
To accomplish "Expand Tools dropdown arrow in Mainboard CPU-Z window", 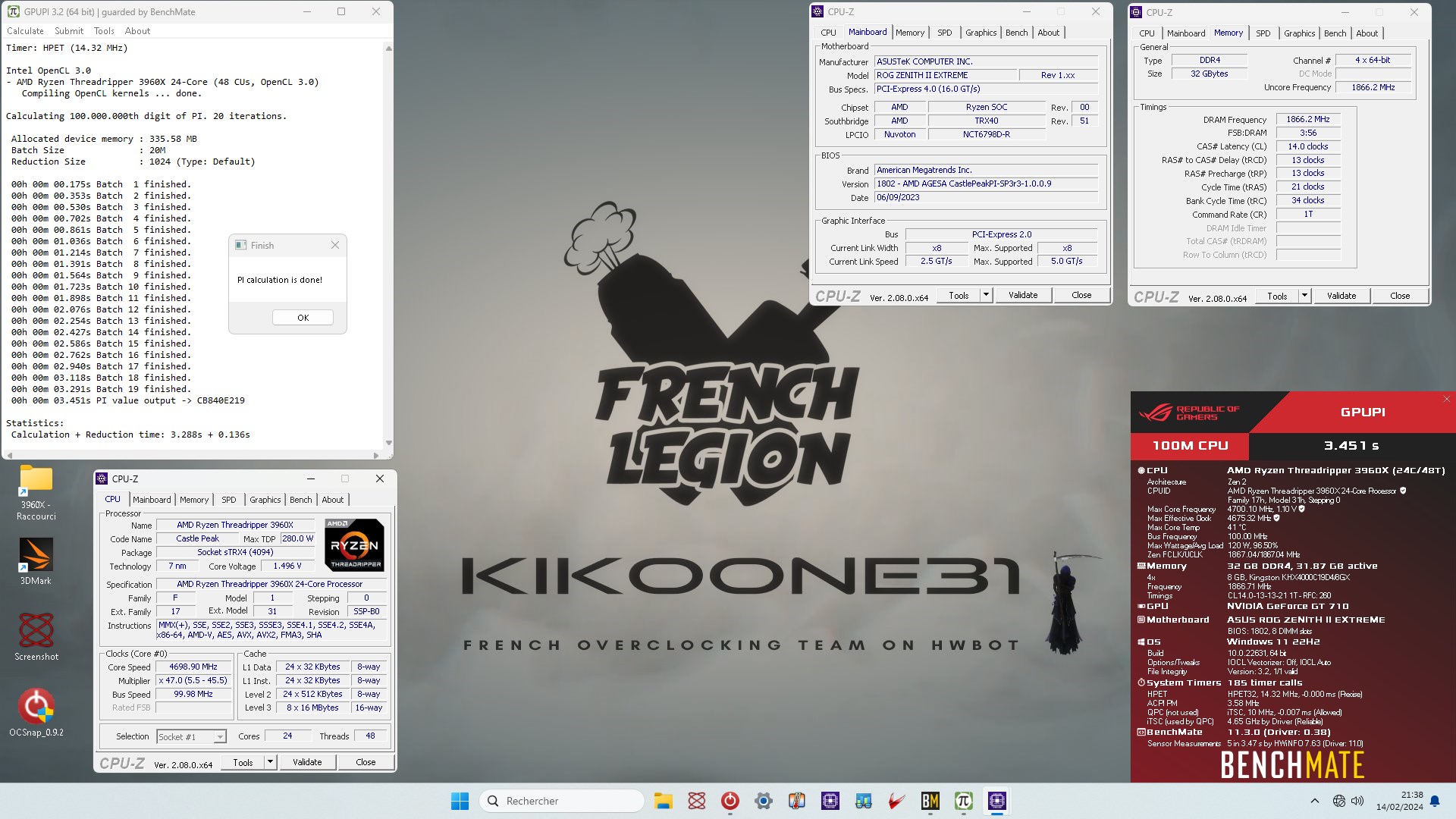I will tap(986, 295).
